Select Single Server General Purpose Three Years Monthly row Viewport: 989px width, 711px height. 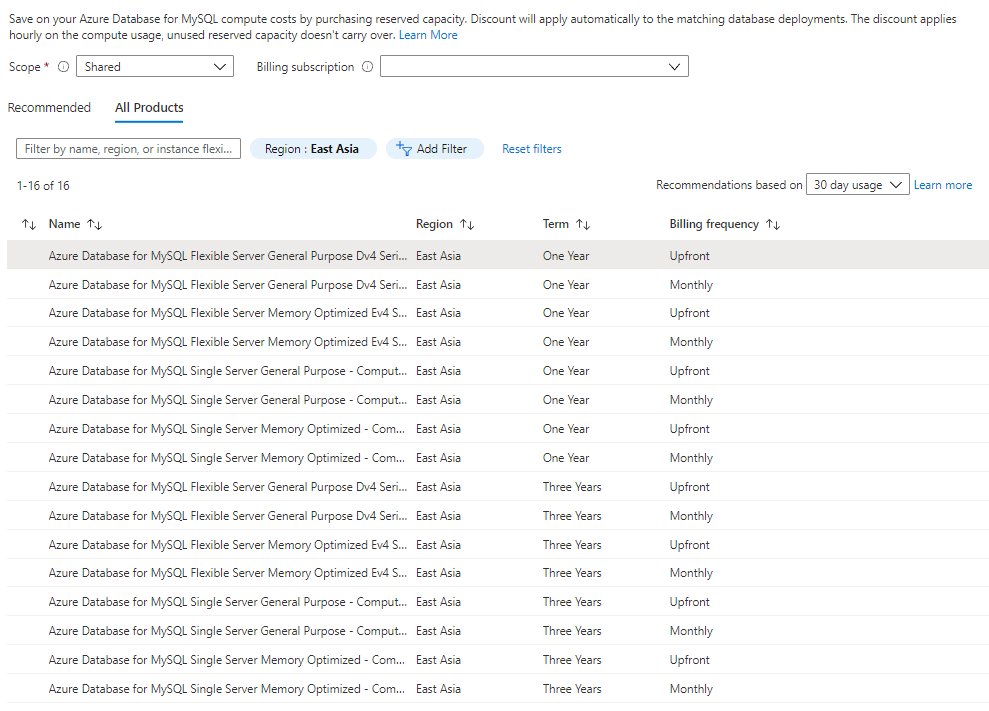498,631
